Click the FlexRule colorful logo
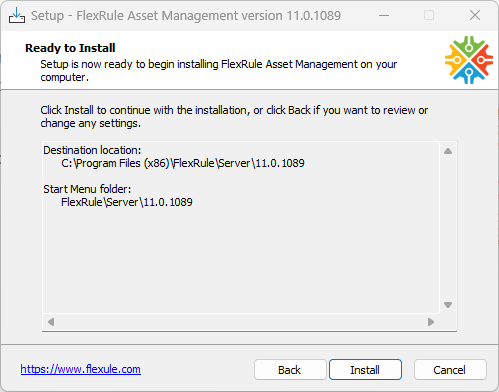 pos(469,60)
